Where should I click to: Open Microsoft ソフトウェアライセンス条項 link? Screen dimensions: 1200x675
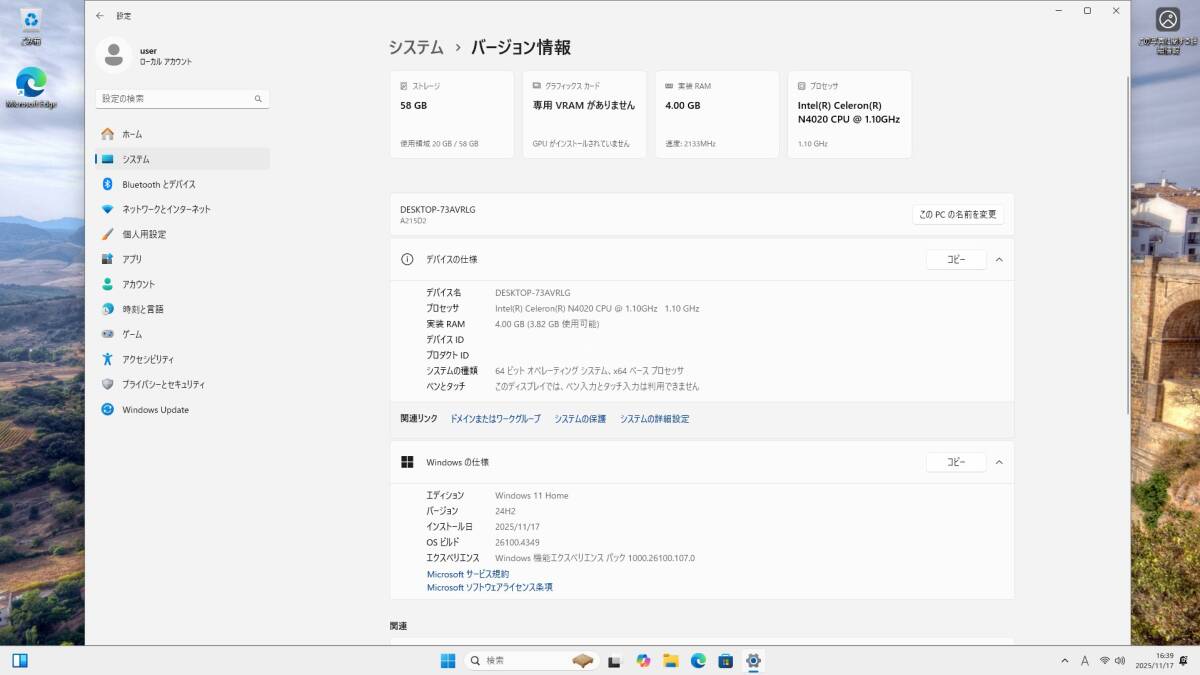click(x=489, y=588)
